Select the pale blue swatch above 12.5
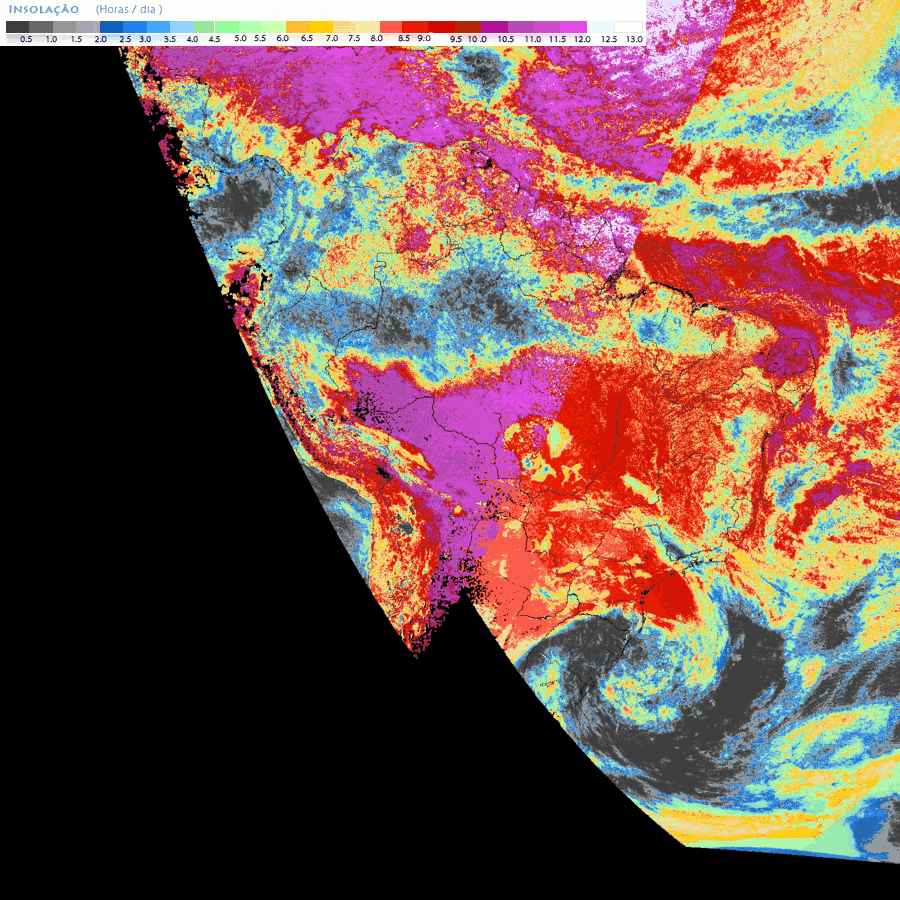The image size is (900, 900). 601,27
